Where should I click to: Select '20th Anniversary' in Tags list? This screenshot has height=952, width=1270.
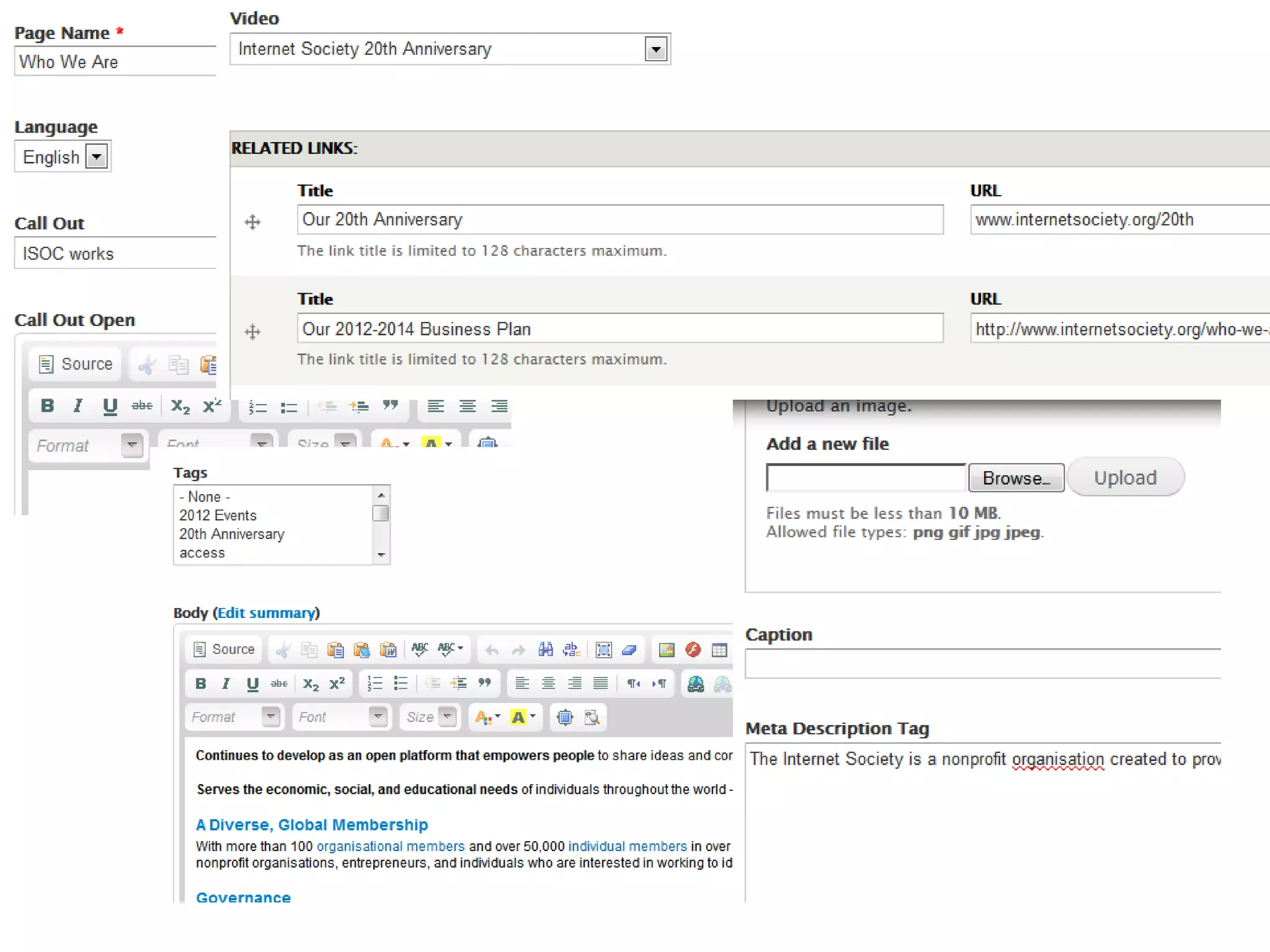coord(231,534)
